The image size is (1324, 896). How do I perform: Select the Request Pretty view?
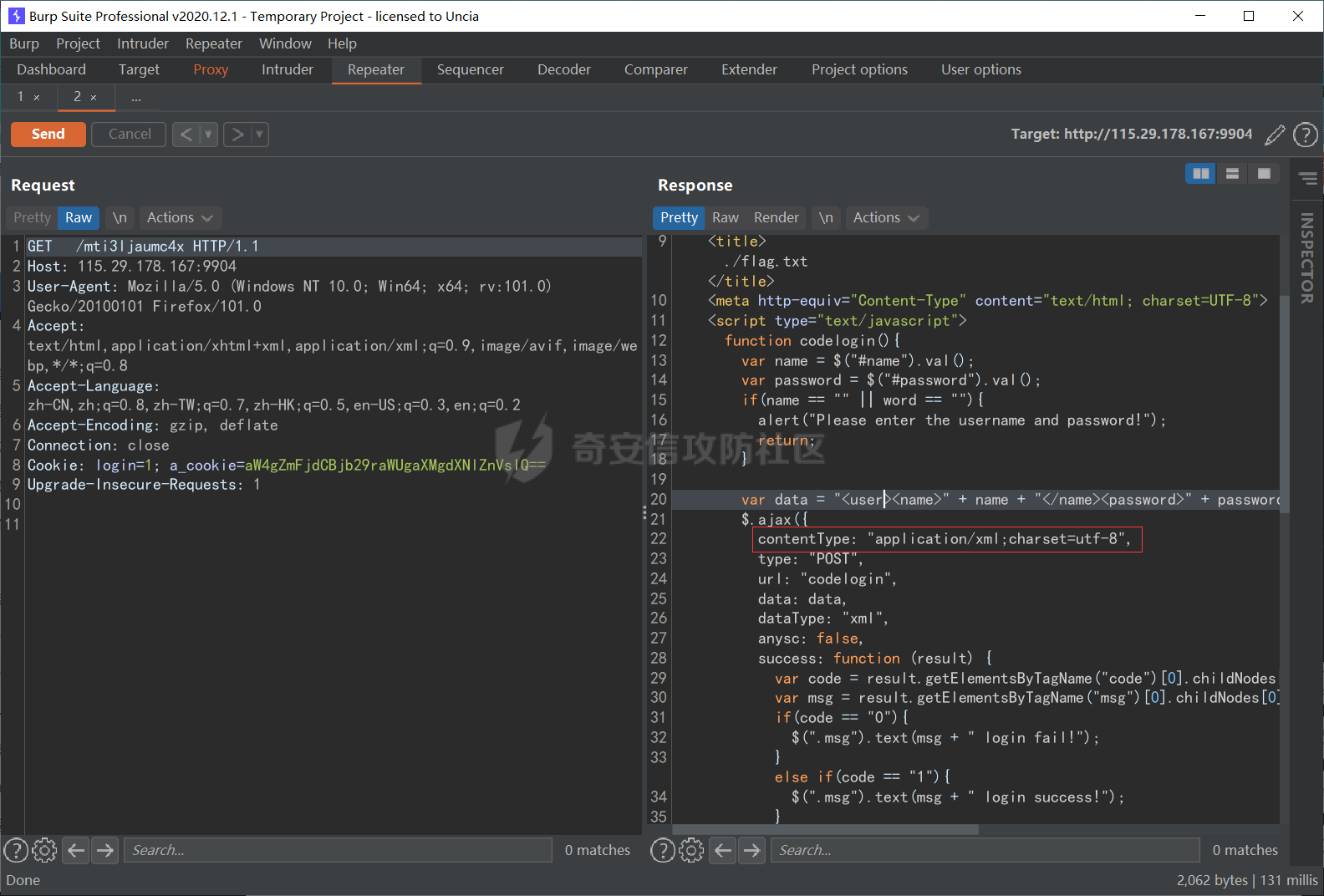32,217
